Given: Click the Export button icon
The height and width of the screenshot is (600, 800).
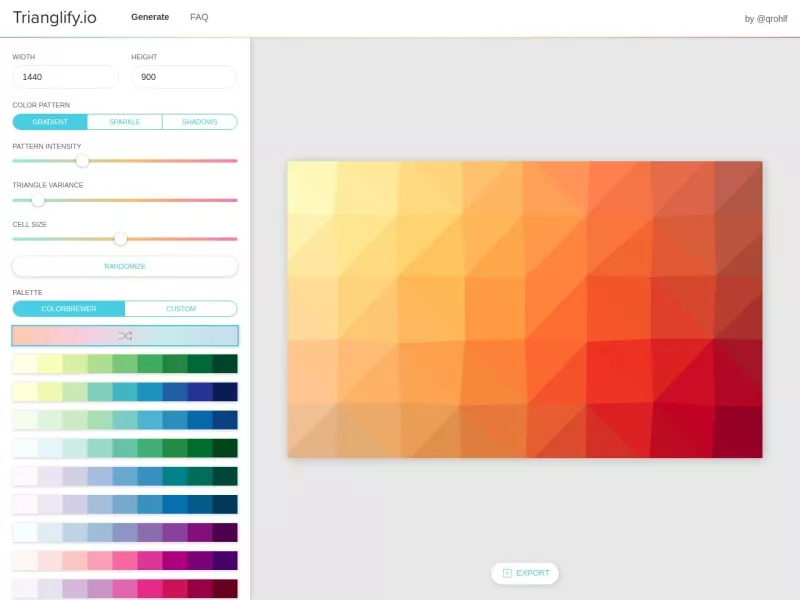Looking at the screenshot, I should pos(507,573).
